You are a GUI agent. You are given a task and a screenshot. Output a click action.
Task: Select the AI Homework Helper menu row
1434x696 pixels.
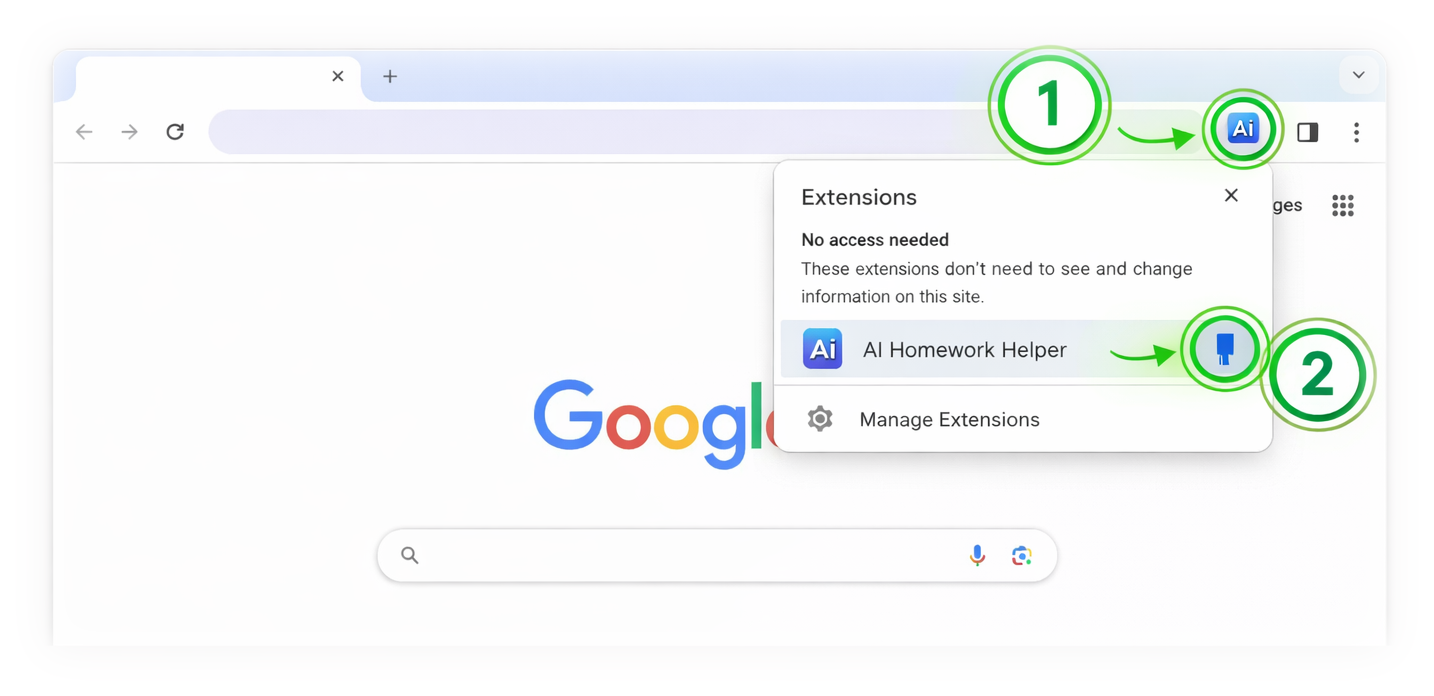click(963, 349)
